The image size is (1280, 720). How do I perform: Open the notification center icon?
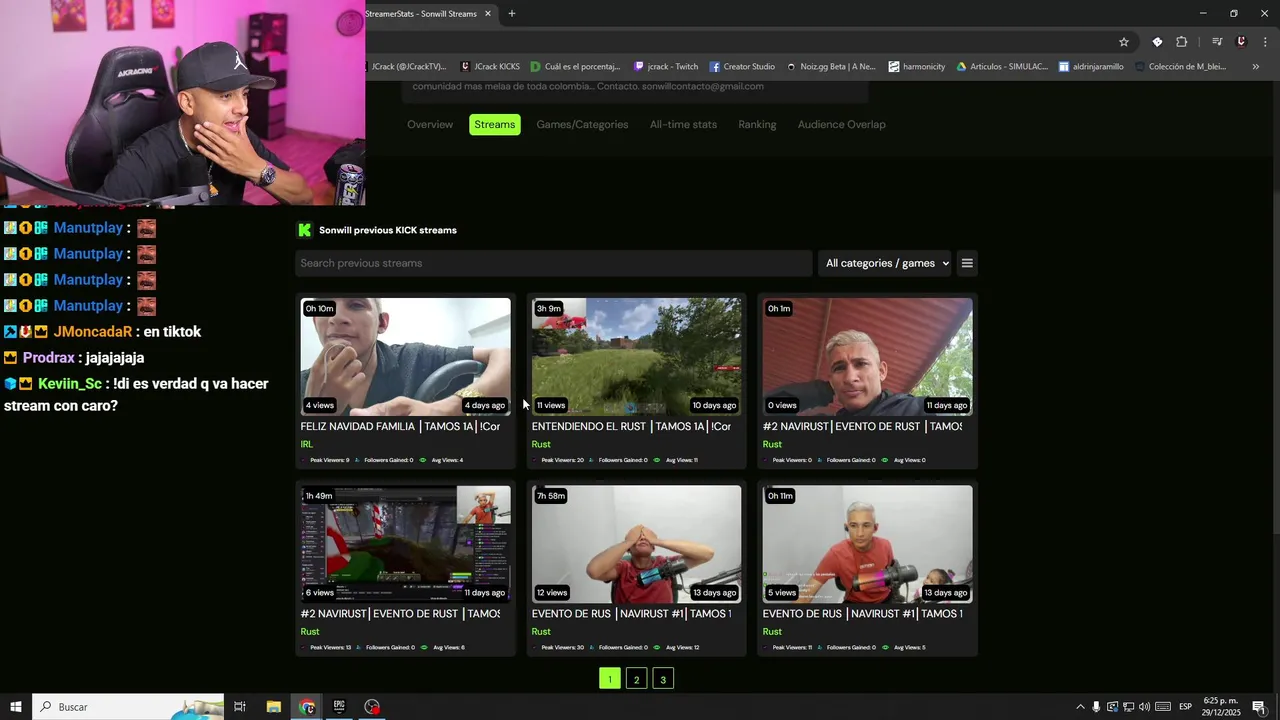1259,707
